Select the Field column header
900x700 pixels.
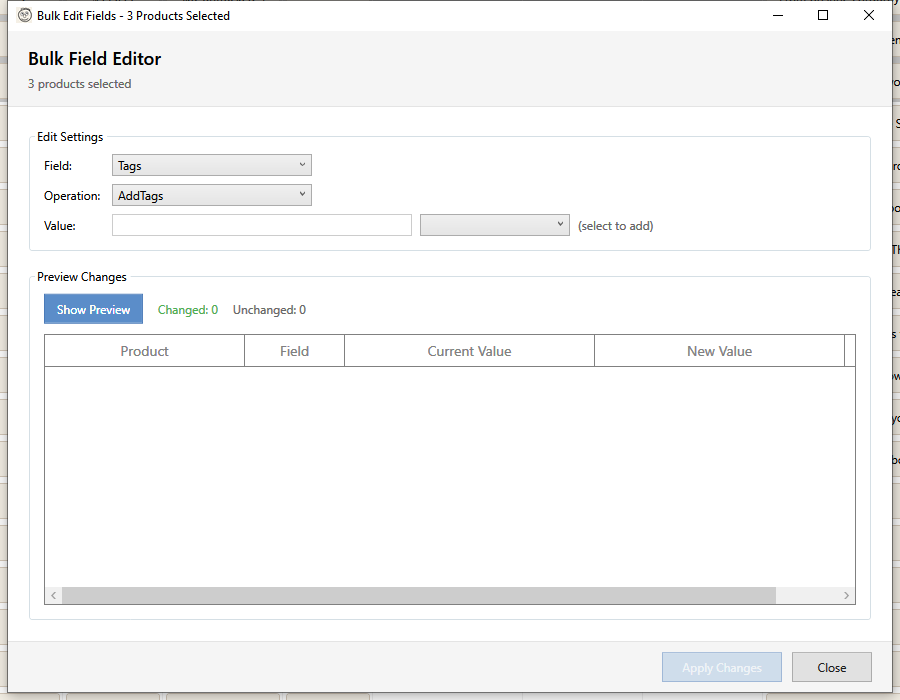[294, 350]
